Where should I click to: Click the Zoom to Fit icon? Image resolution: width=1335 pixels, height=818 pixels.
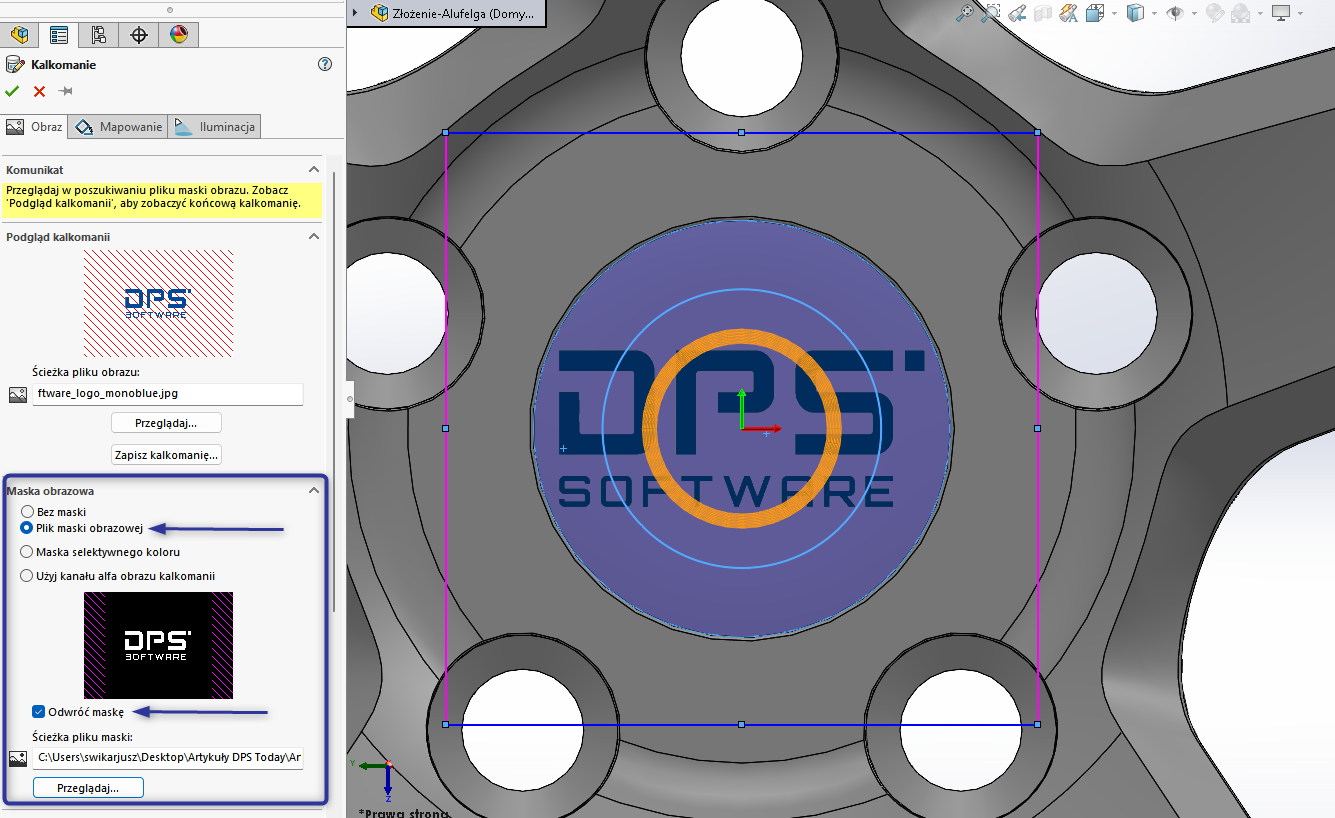coord(964,13)
